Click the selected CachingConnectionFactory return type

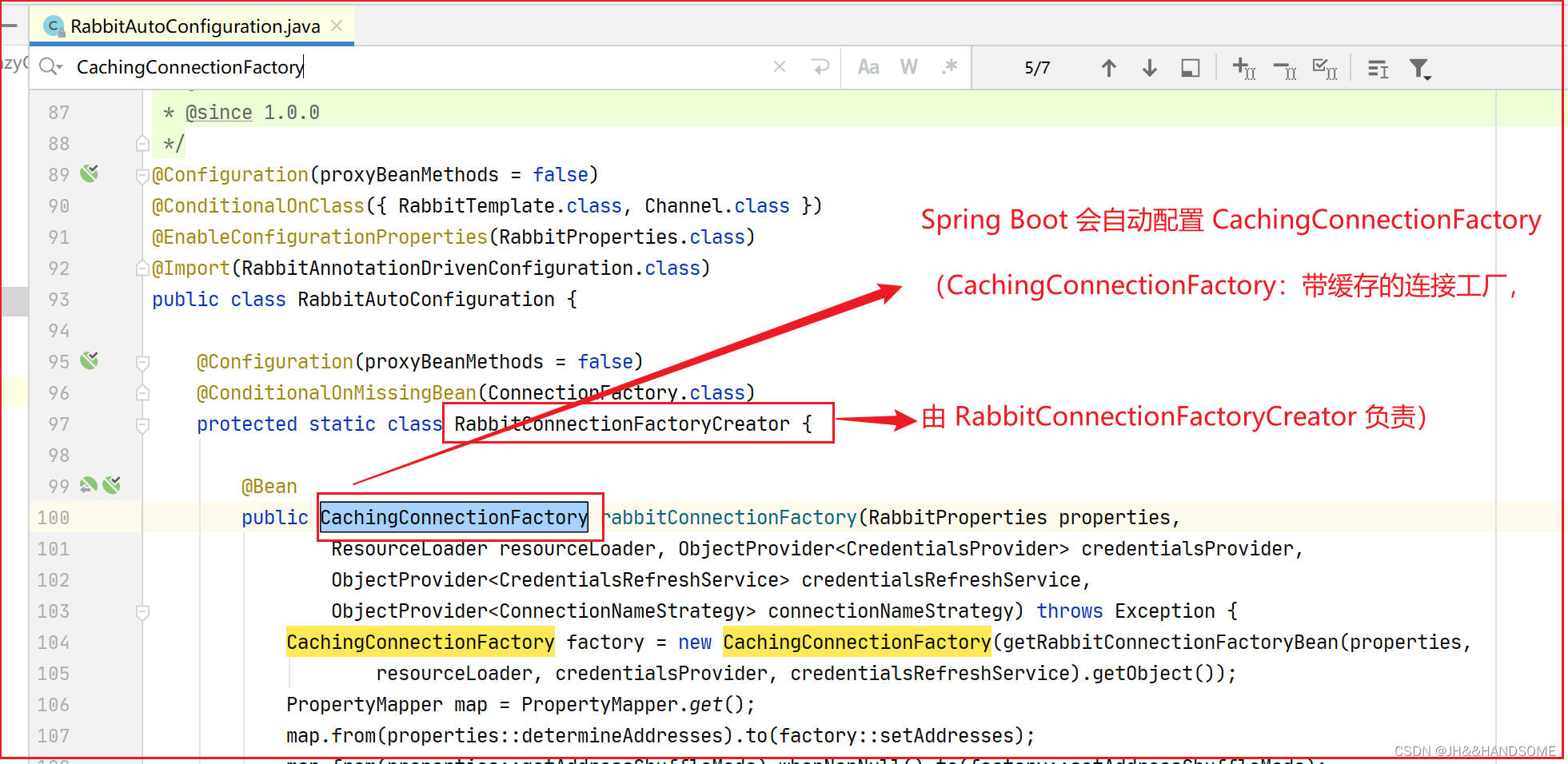click(454, 518)
